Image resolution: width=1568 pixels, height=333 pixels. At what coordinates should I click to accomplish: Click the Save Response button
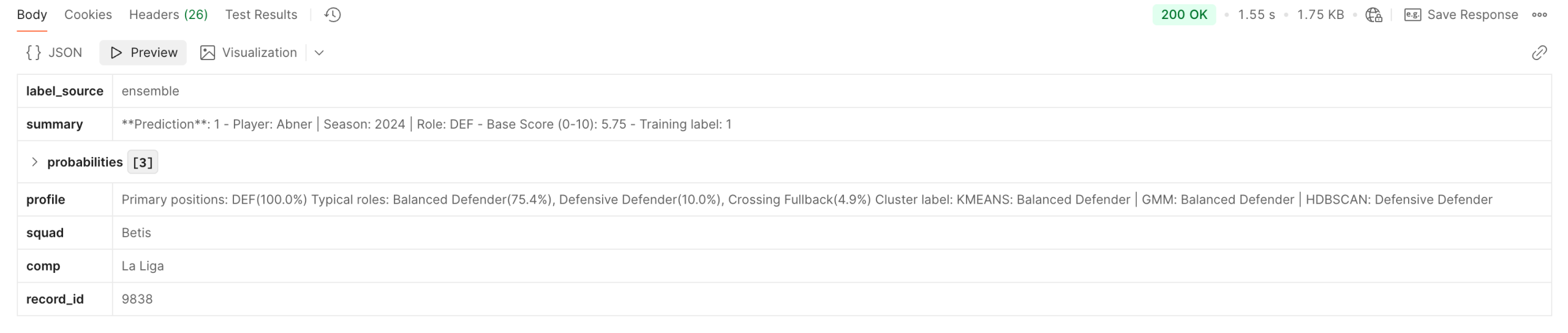1472,15
